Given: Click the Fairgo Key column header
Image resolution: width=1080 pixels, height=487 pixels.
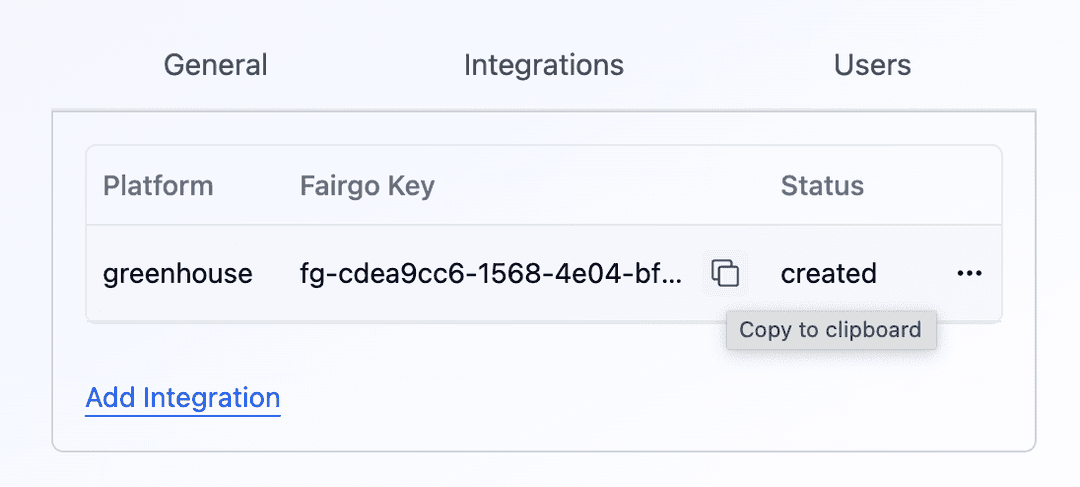Looking at the screenshot, I should pos(367,186).
